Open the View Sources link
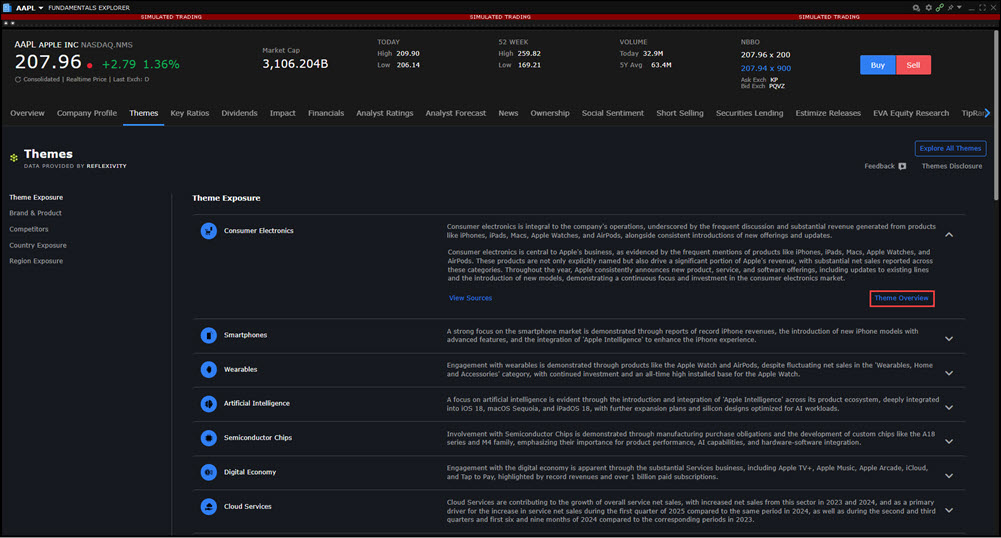Screen dimensions: 1001x538 [470, 298]
